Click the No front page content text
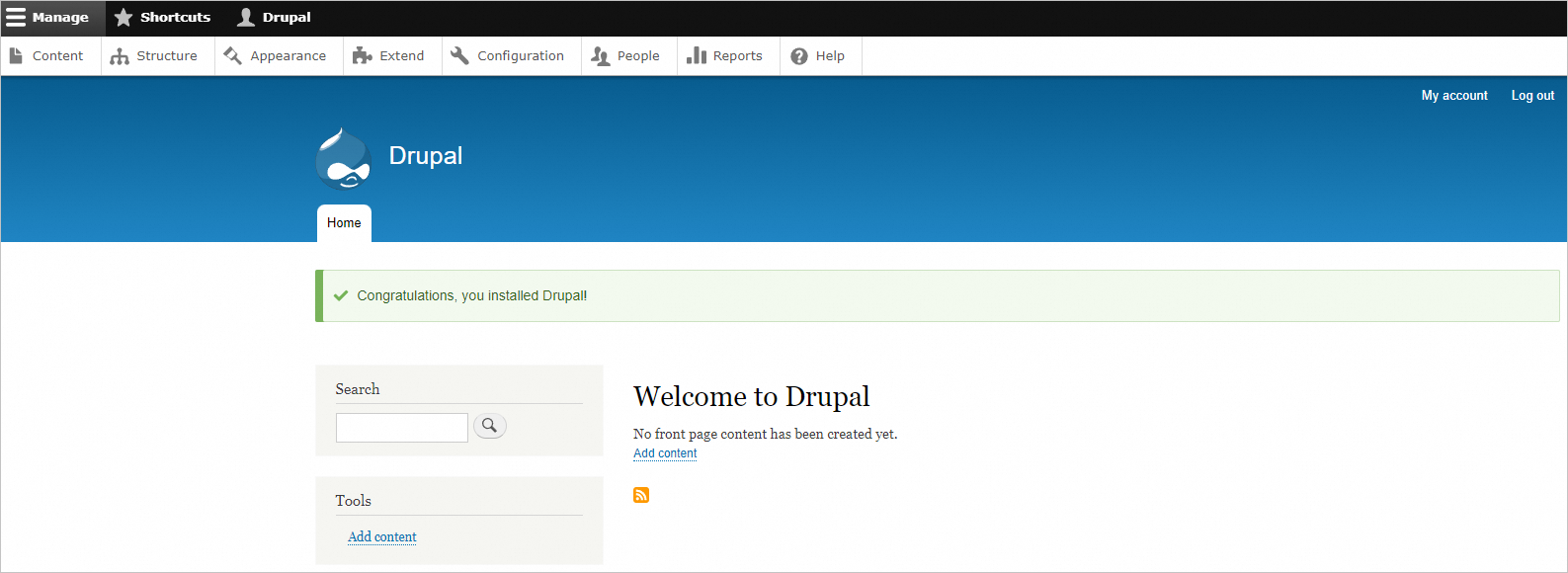 [x=766, y=434]
